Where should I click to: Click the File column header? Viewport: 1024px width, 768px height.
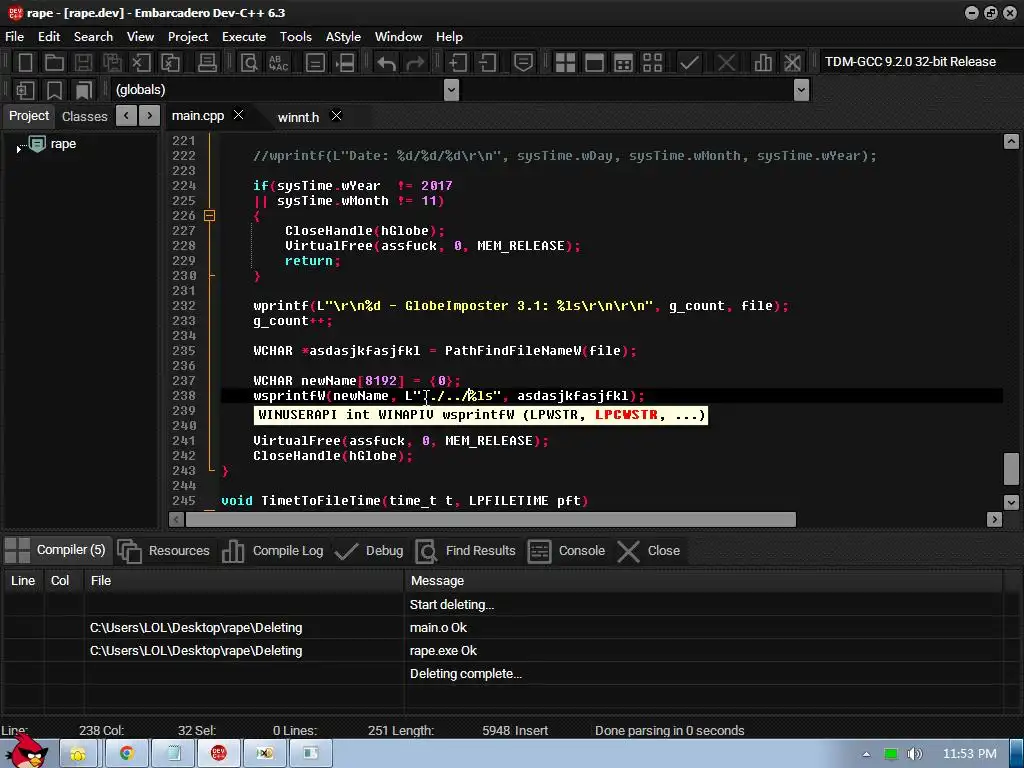point(244,581)
